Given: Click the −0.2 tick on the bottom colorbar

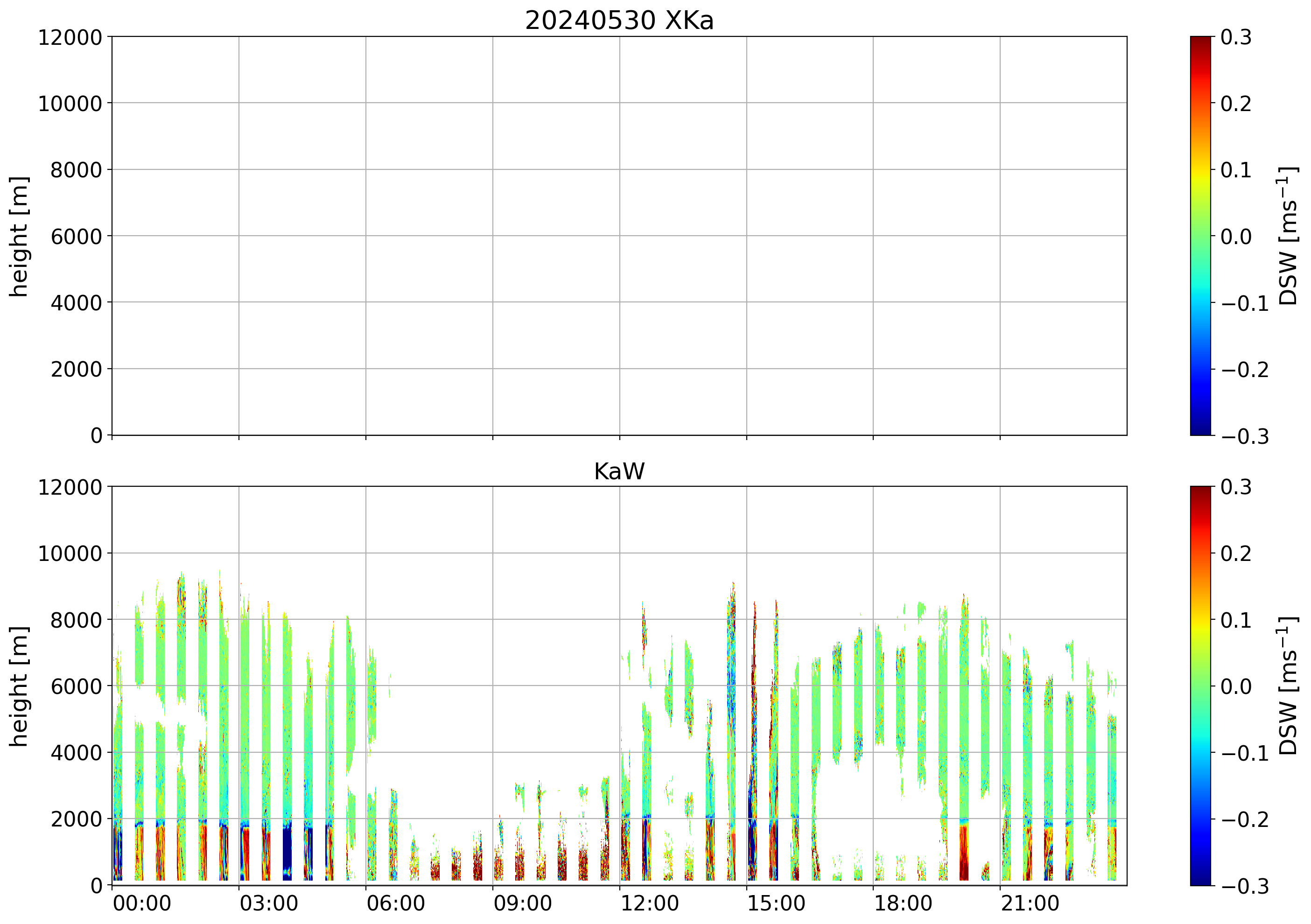Looking at the screenshot, I should (1244, 819).
